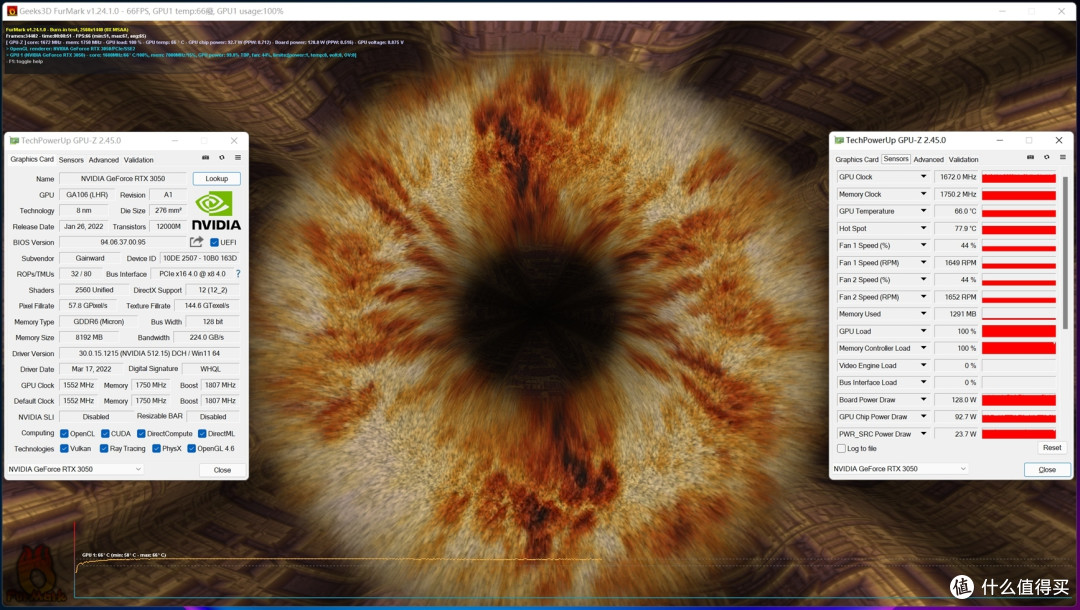Toggle the DirectML checkbox
The image size is (1080, 610).
(x=202, y=434)
